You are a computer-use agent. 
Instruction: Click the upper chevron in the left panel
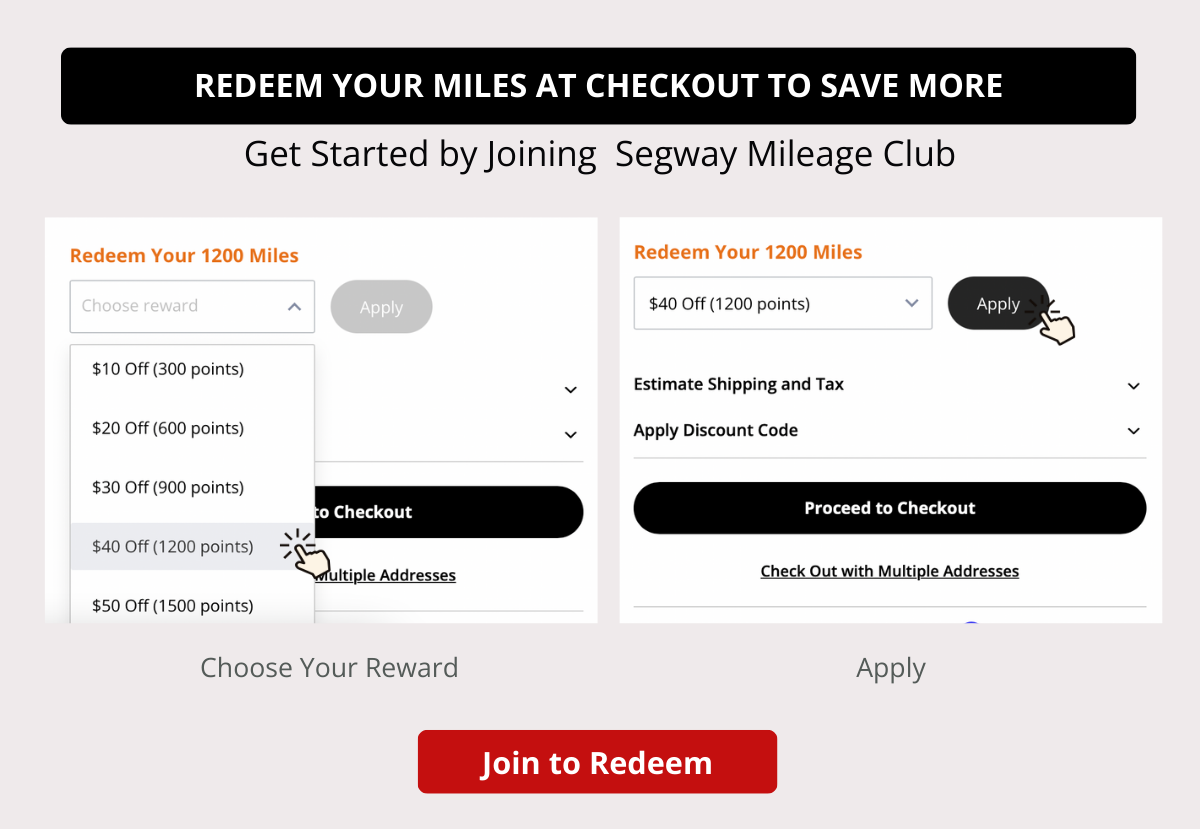point(570,390)
